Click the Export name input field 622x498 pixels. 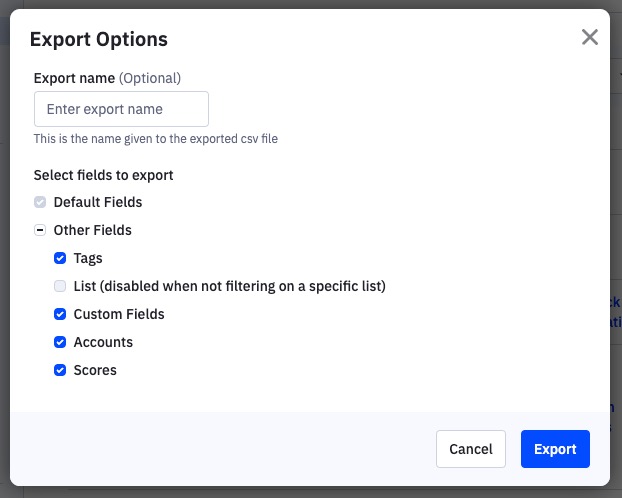coord(121,109)
